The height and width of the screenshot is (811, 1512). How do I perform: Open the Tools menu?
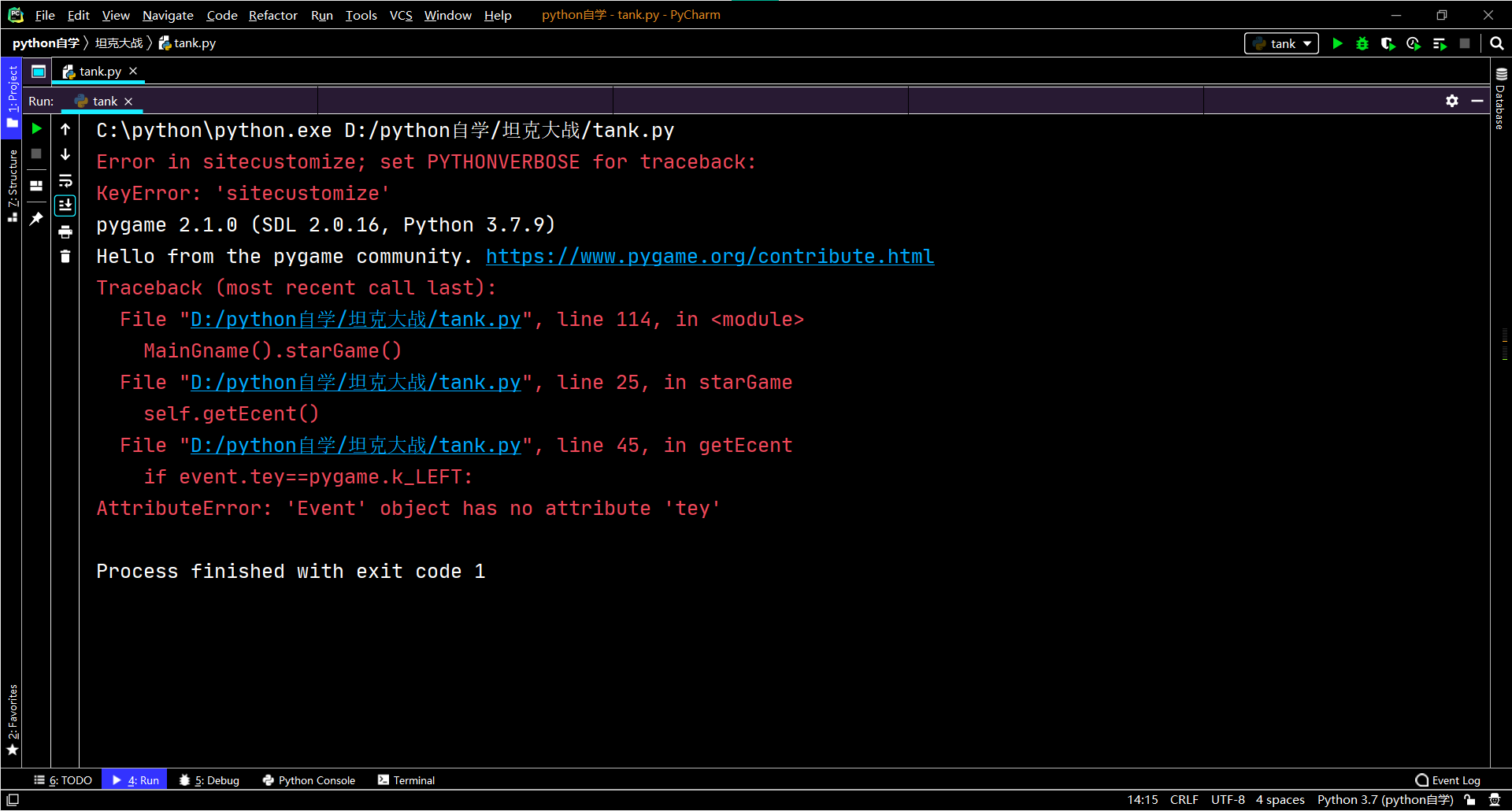361,15
